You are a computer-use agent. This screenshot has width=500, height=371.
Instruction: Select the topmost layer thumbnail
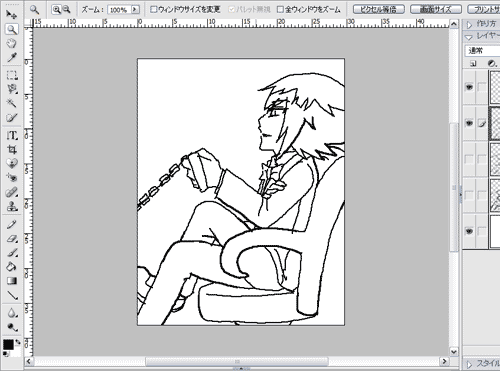(495, 87)
